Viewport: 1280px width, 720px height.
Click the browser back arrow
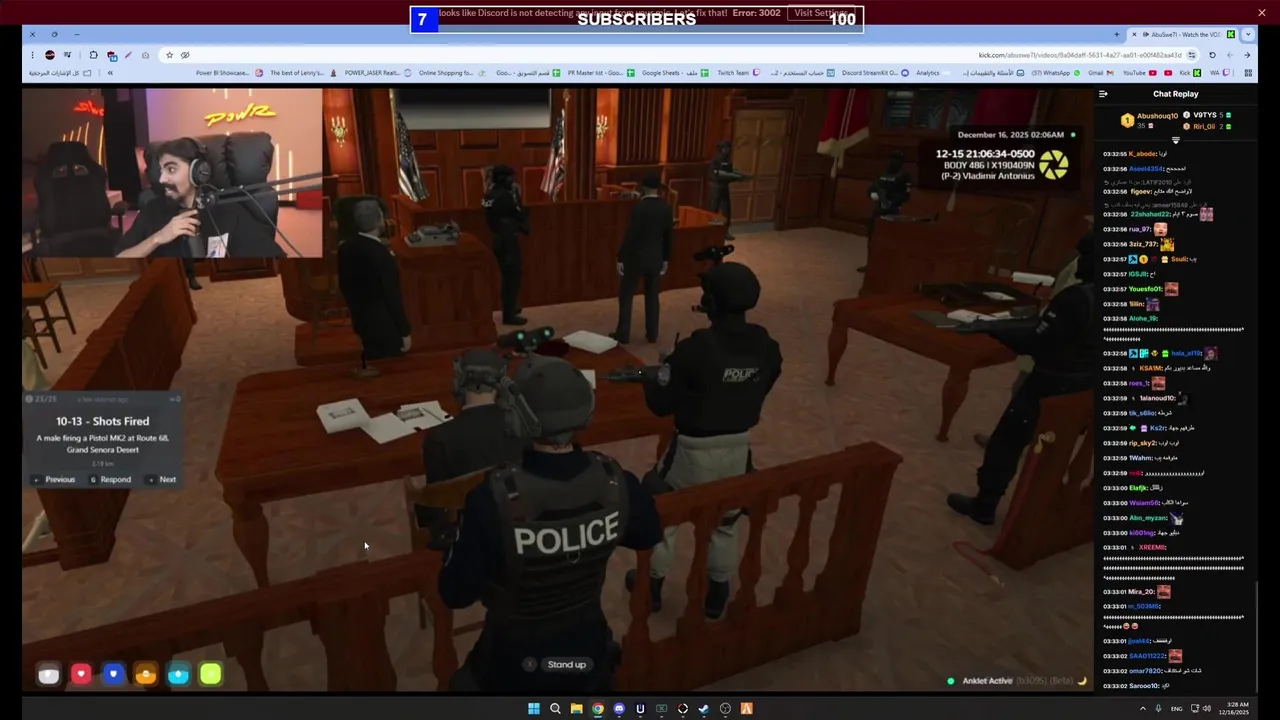pos(1247,55)
